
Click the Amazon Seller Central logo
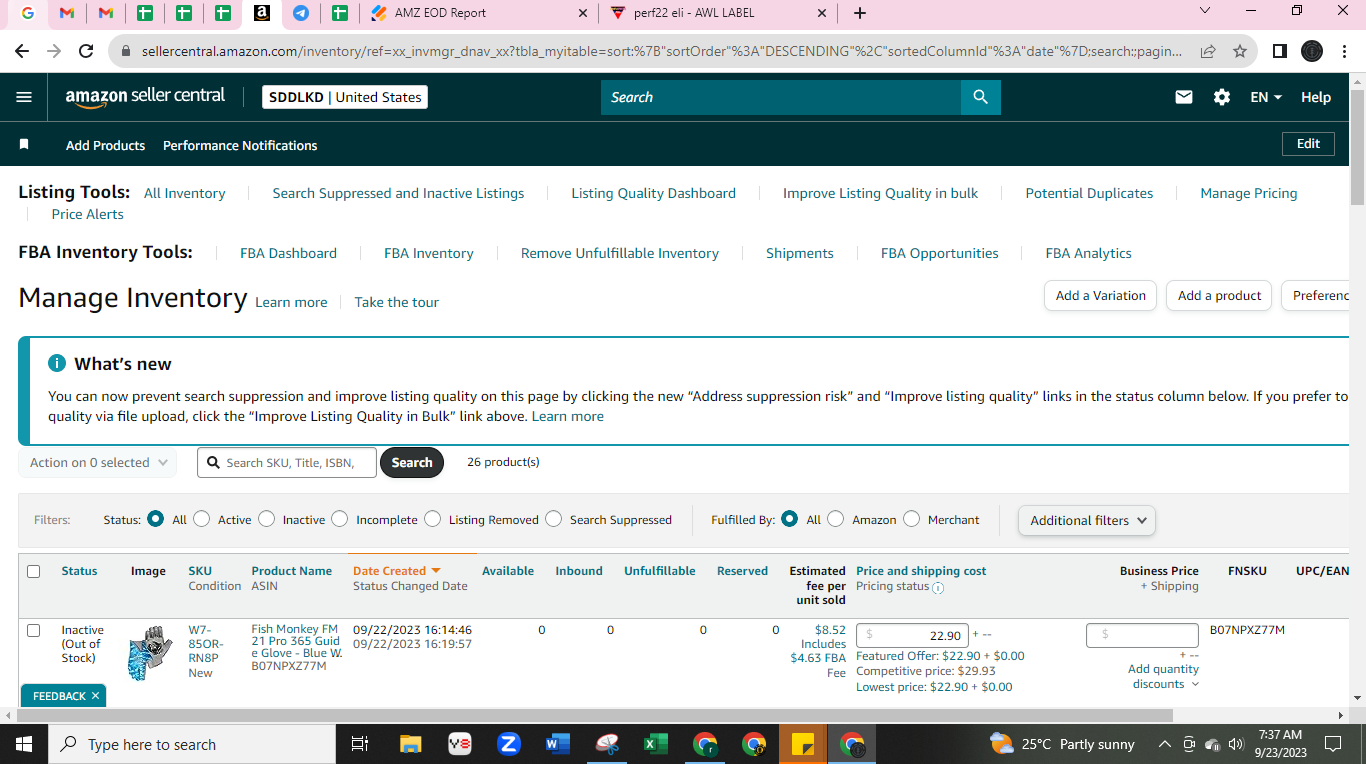pos(145,97)
